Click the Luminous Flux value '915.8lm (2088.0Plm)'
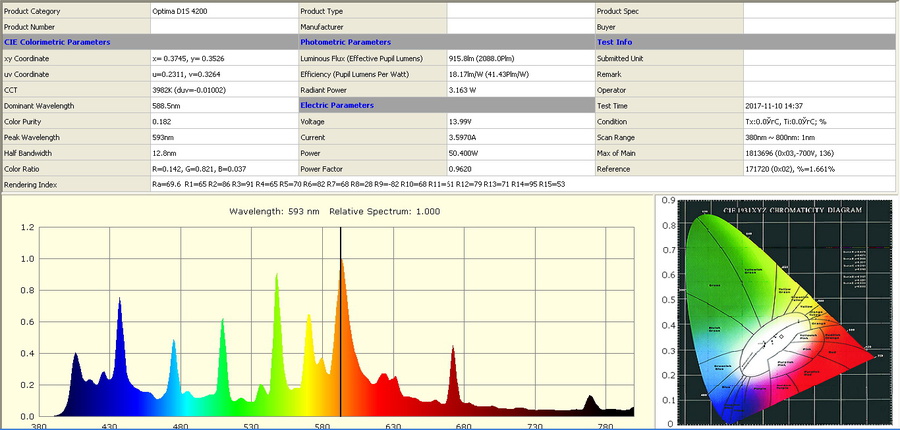The height and width of the screenshot is (430, 900). (480, 59)
